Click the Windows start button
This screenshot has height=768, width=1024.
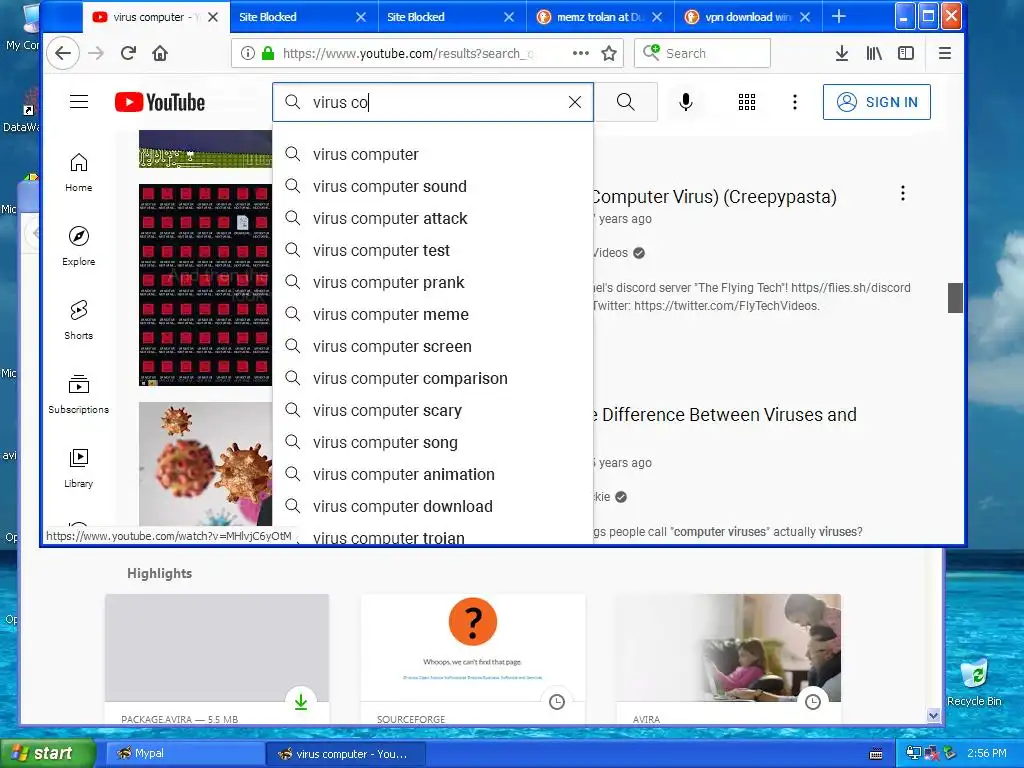47,754
